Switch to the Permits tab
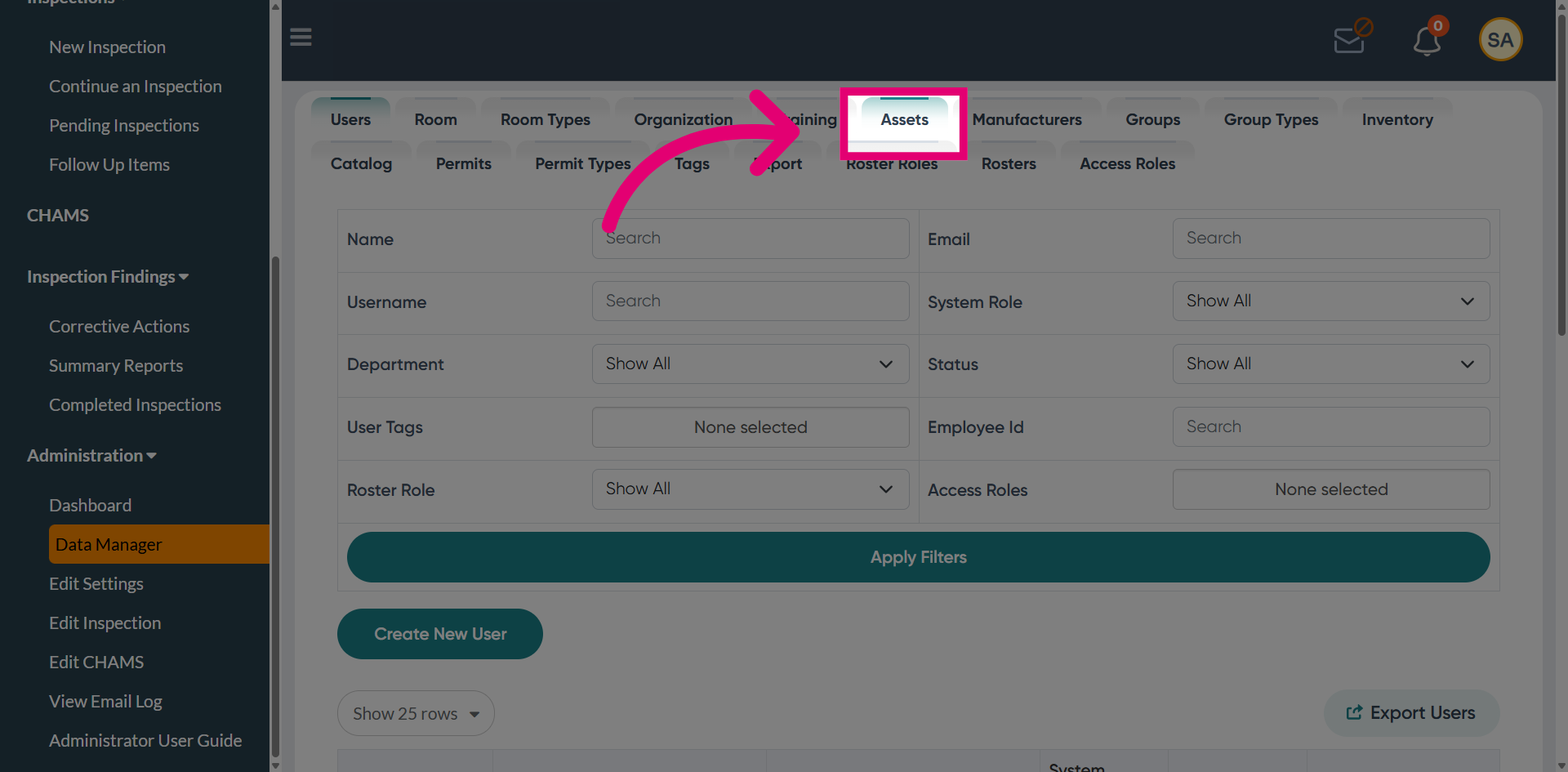Viewport: 1568px width, 772px height. (x=463, y=163)
